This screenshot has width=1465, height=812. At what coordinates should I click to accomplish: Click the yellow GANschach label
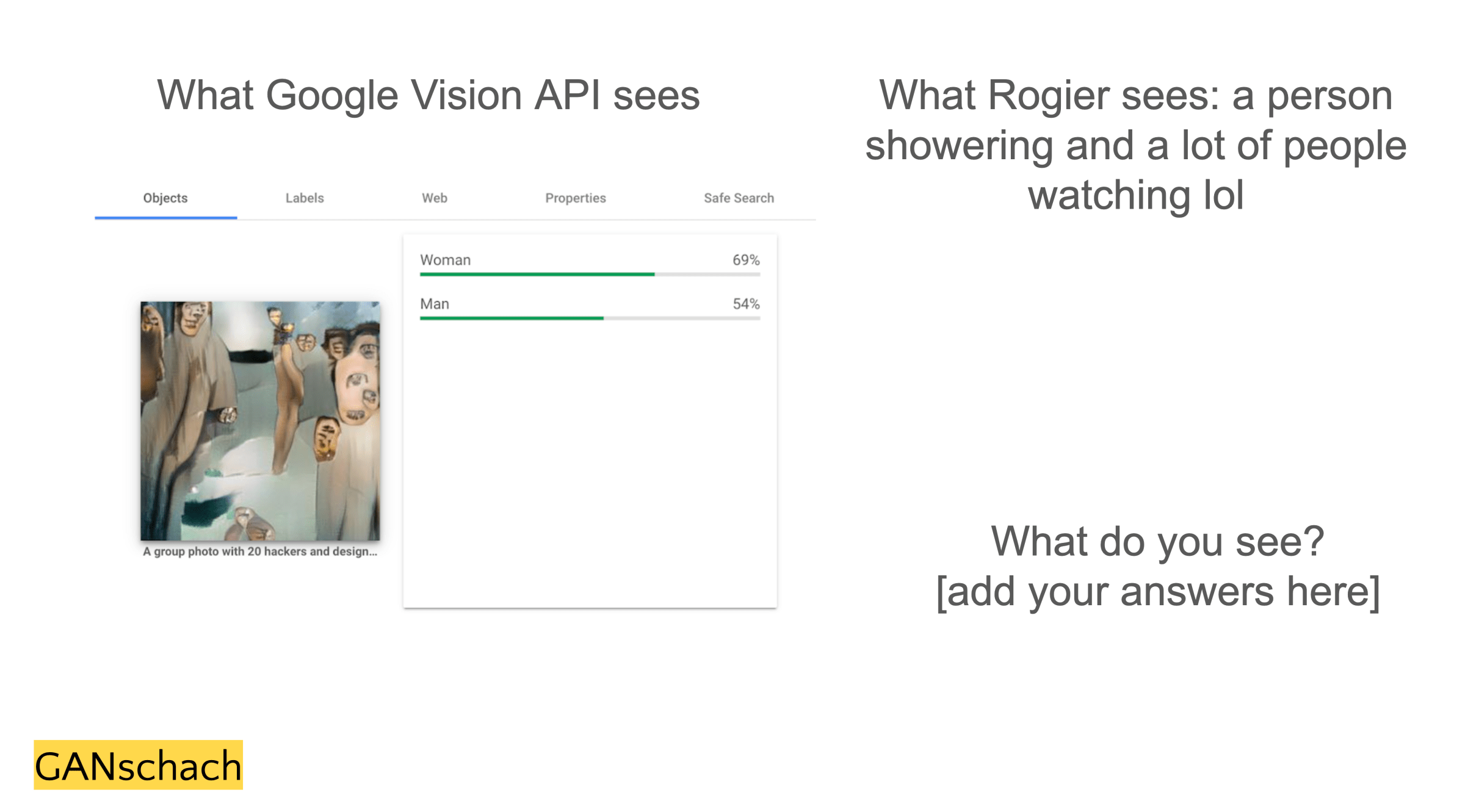(138, 766)
